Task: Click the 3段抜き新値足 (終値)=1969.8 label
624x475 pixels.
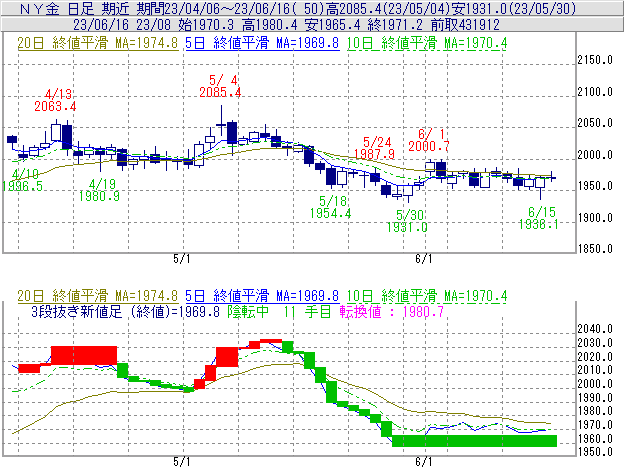Action: pyautogui.click(x=125, y=311)
